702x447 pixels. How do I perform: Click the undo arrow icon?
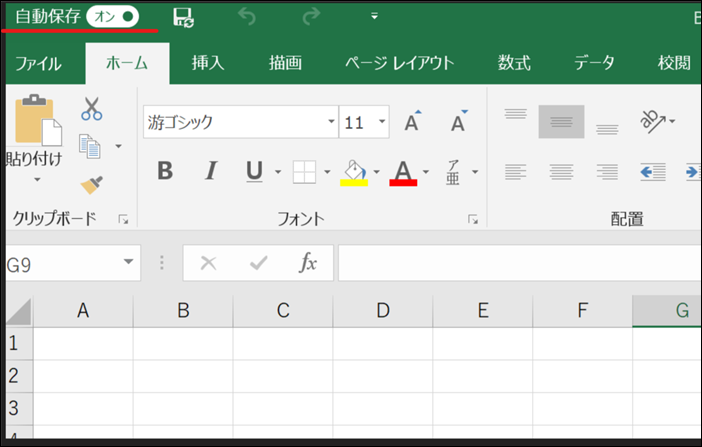pyautogui.click(x=247, y=17)
